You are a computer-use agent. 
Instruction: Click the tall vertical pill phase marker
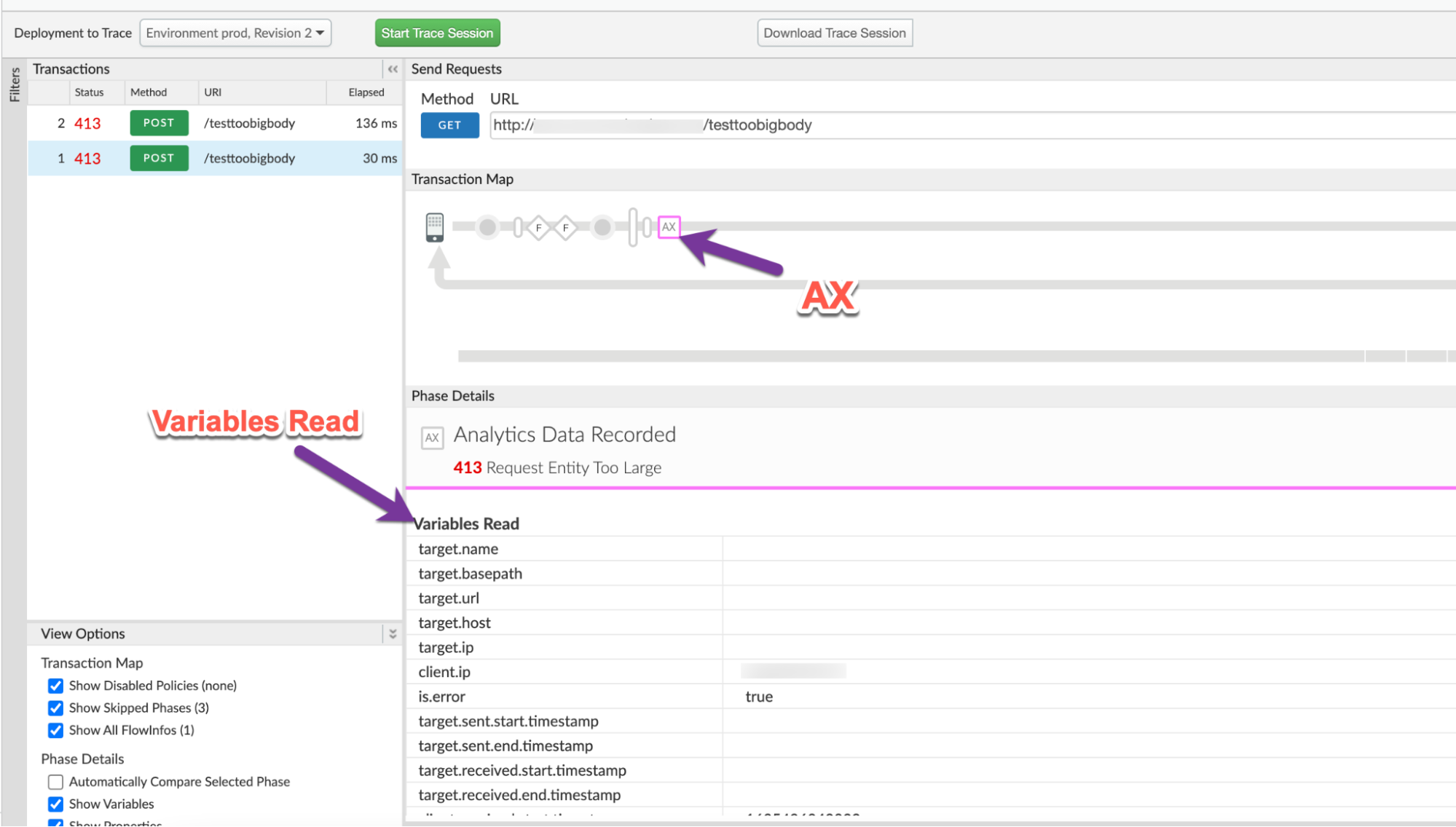[633, 227]
